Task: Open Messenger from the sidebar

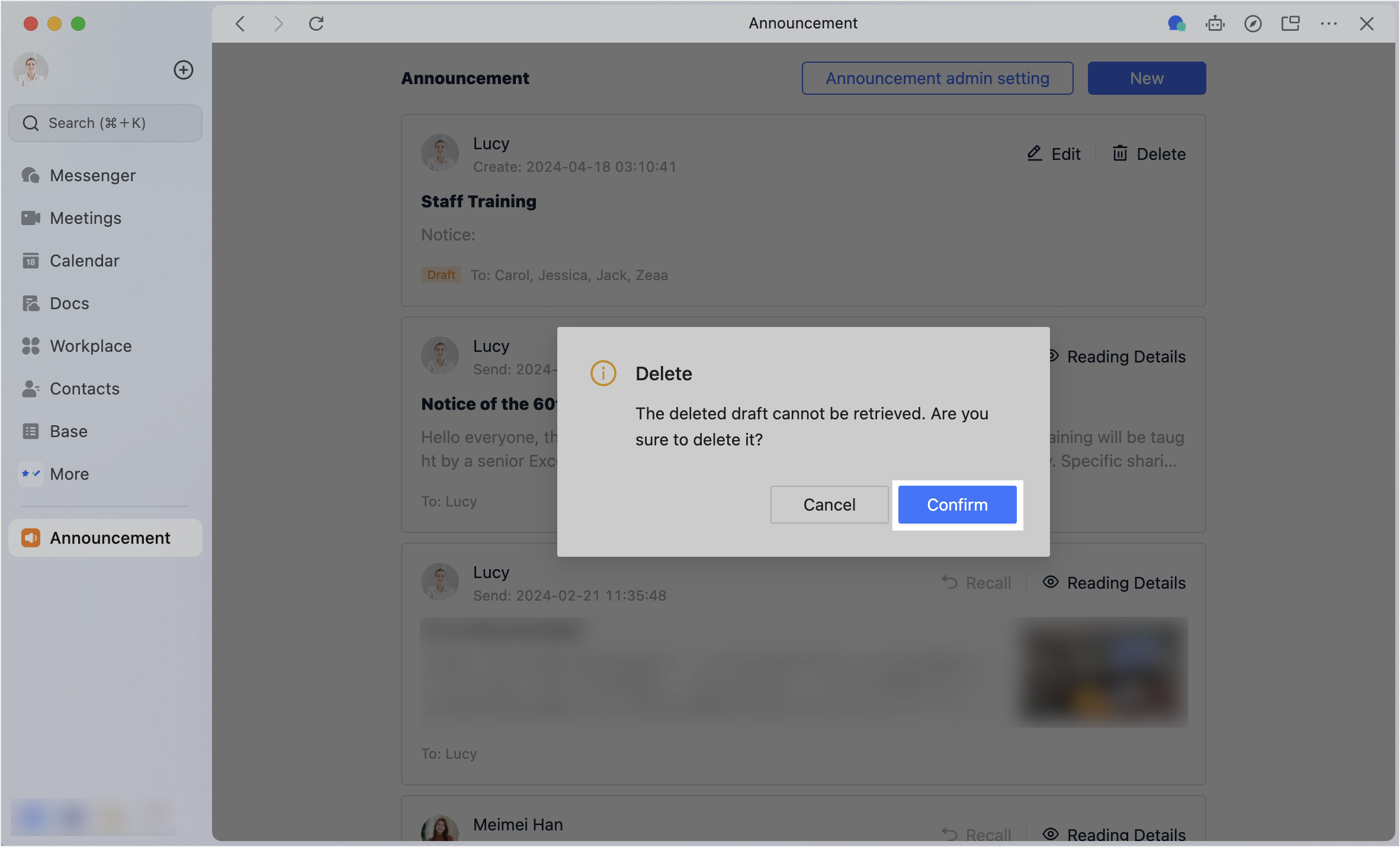Action: (x=92, y=175)
